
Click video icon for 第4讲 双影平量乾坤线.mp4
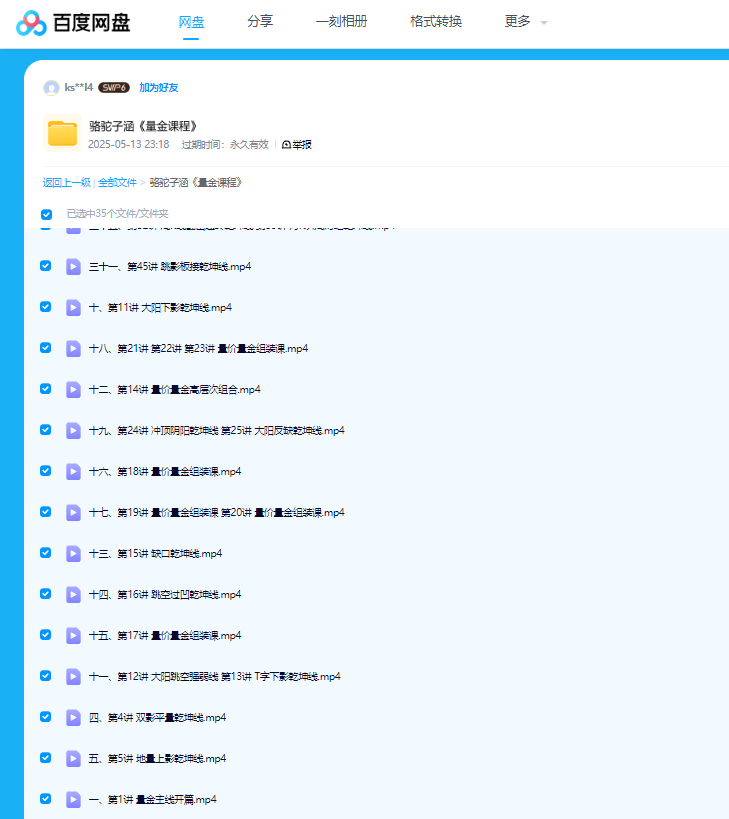(73, 717)
